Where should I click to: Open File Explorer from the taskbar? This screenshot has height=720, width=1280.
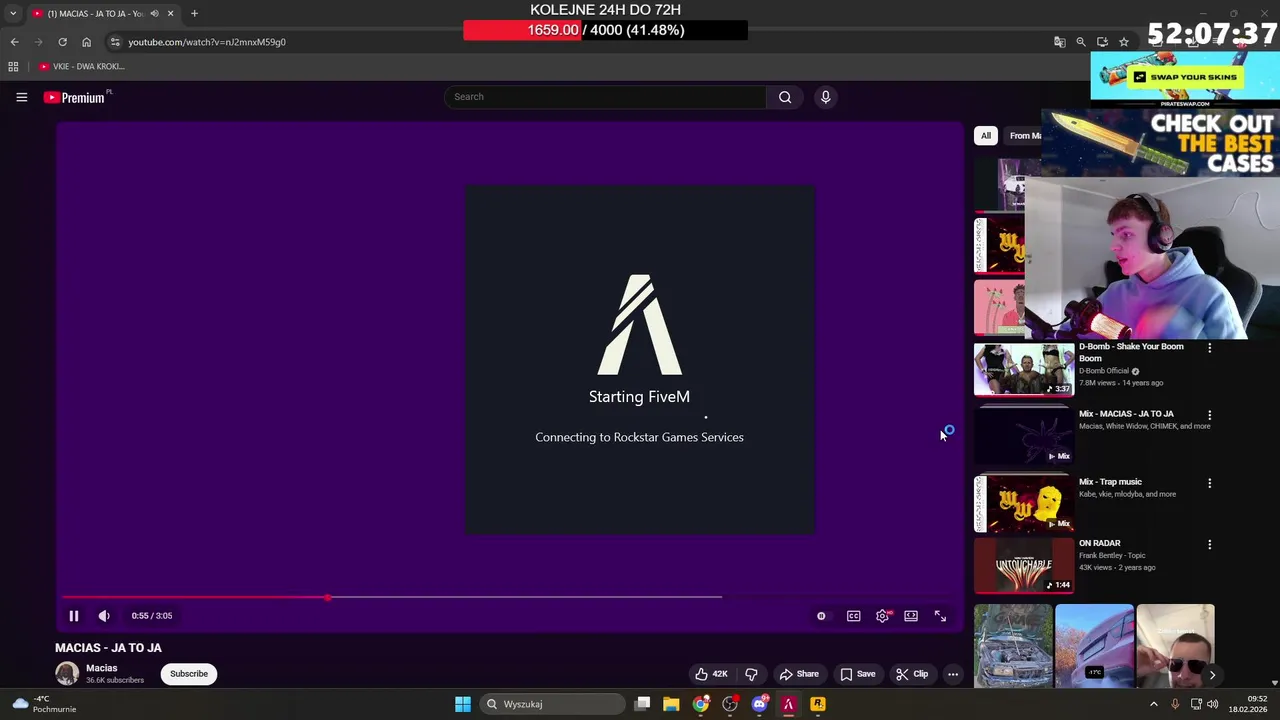click(671, 704)
